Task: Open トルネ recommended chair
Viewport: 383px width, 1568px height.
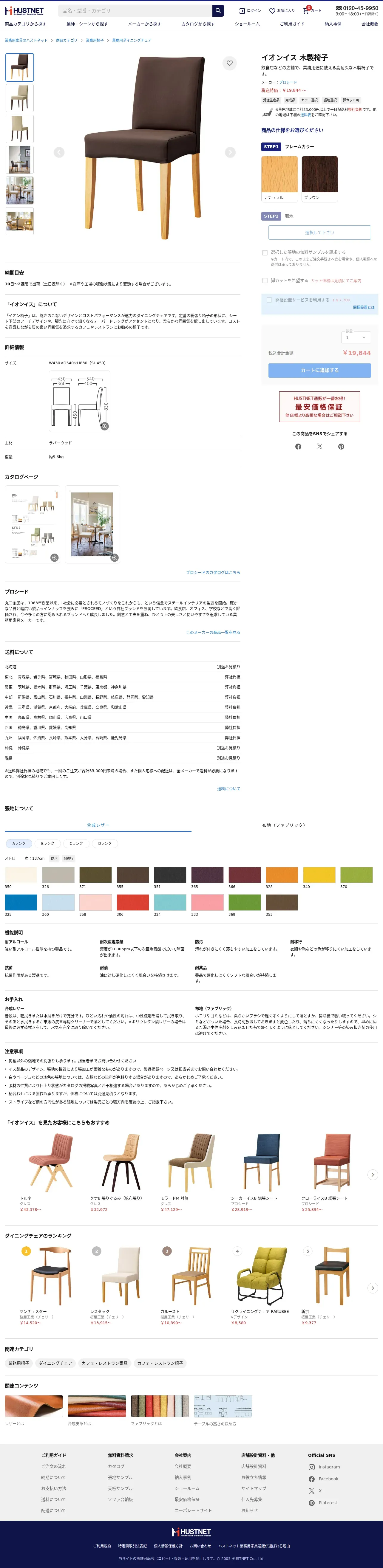Action: [x=51, y=1172]
